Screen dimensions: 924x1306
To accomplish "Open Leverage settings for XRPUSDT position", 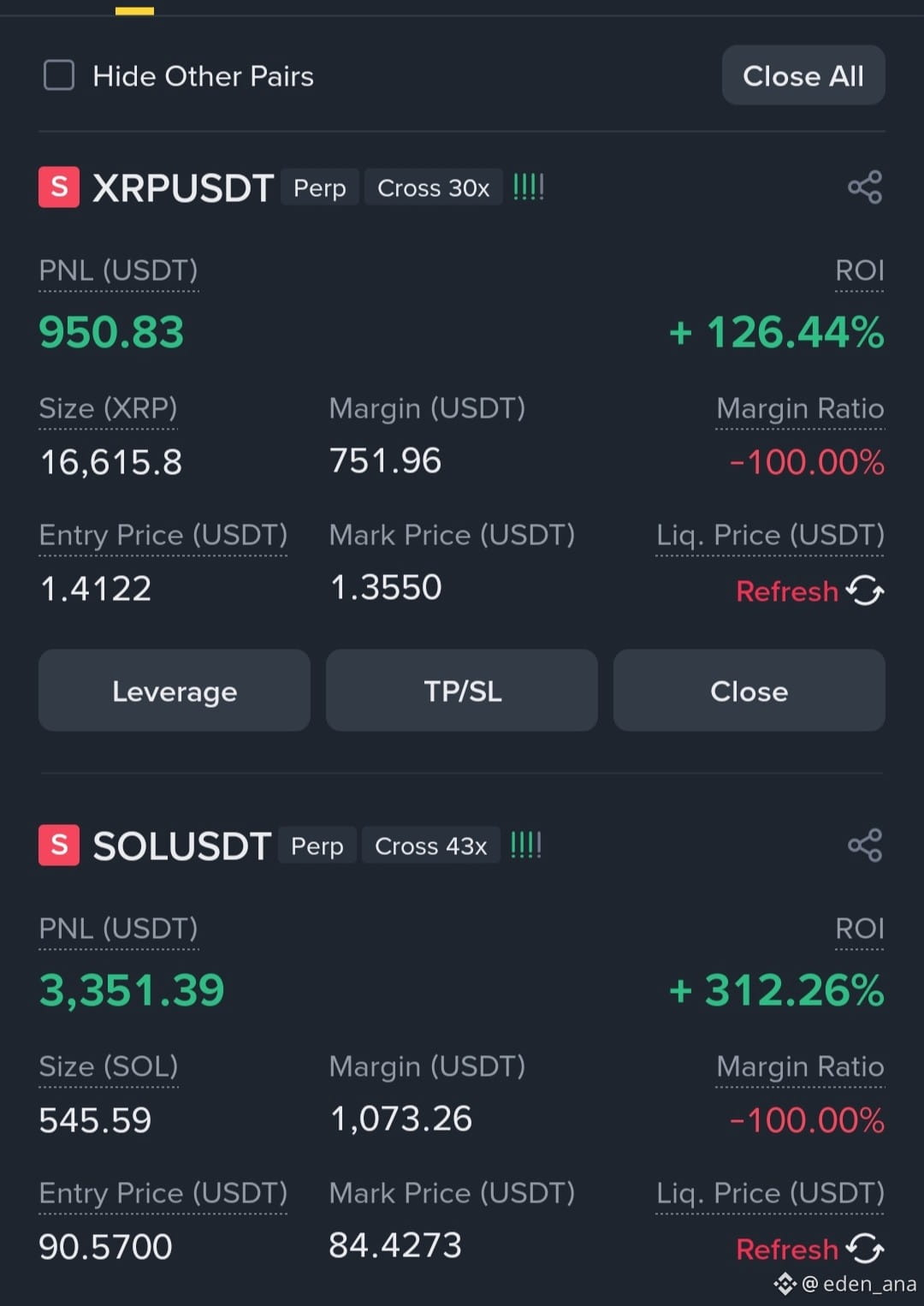I will coord(175,691).
